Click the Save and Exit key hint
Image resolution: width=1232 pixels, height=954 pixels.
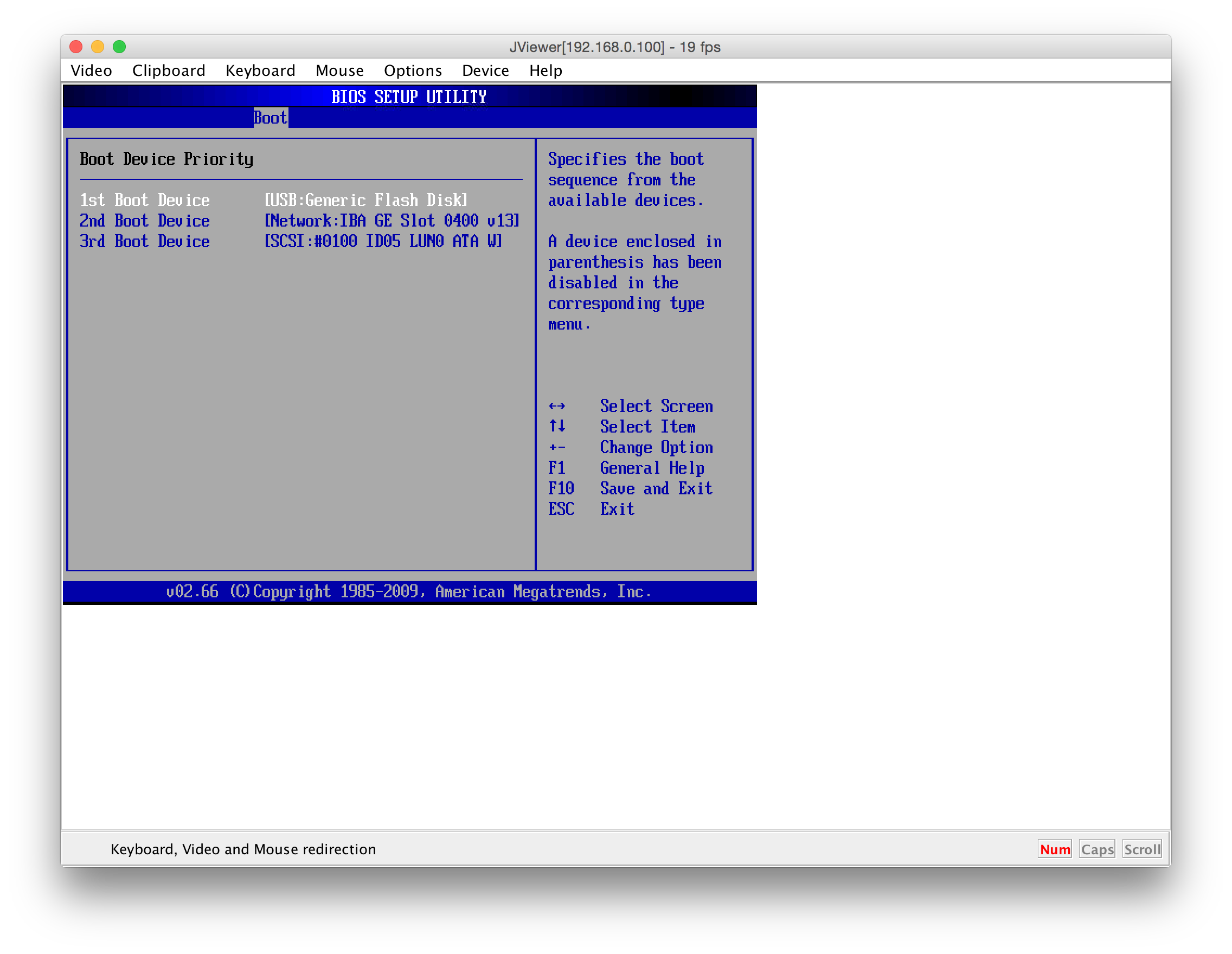[x=631, y=488]
